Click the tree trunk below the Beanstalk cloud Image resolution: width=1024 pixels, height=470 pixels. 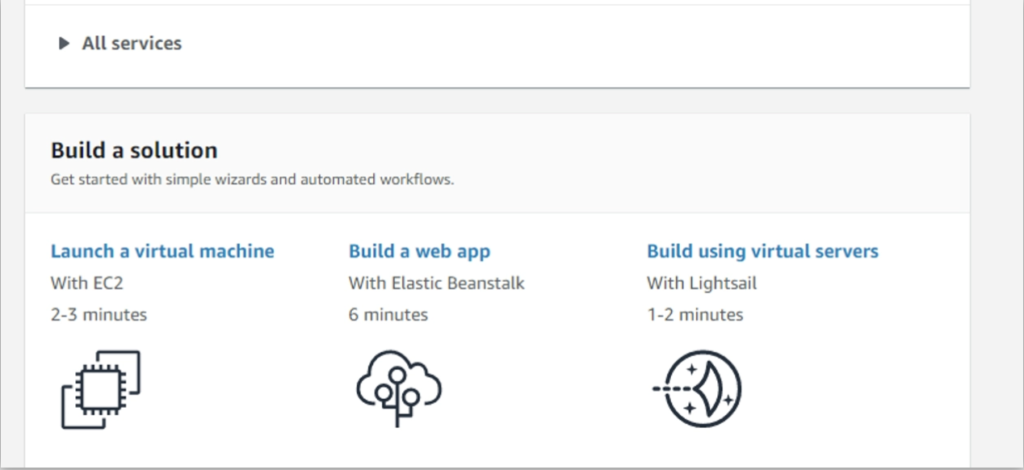click(398, 415)
